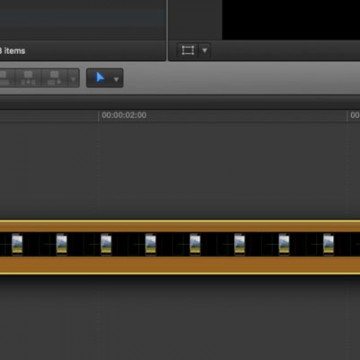
Task: Open the tools pop-up menu arrow
Action: (x=116, y=79)
